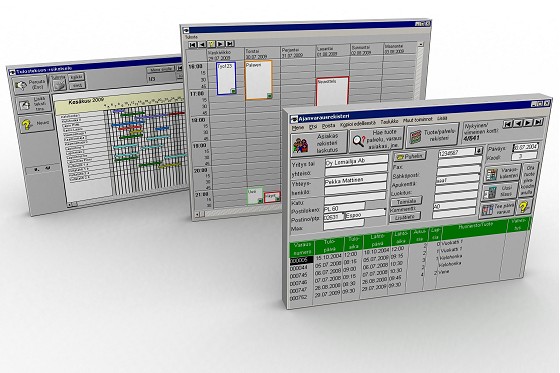This screenshot has height=373, width=560.
Task: Open the Varauskalenteri calendar icon button
Action: click(x=502, y=173)
